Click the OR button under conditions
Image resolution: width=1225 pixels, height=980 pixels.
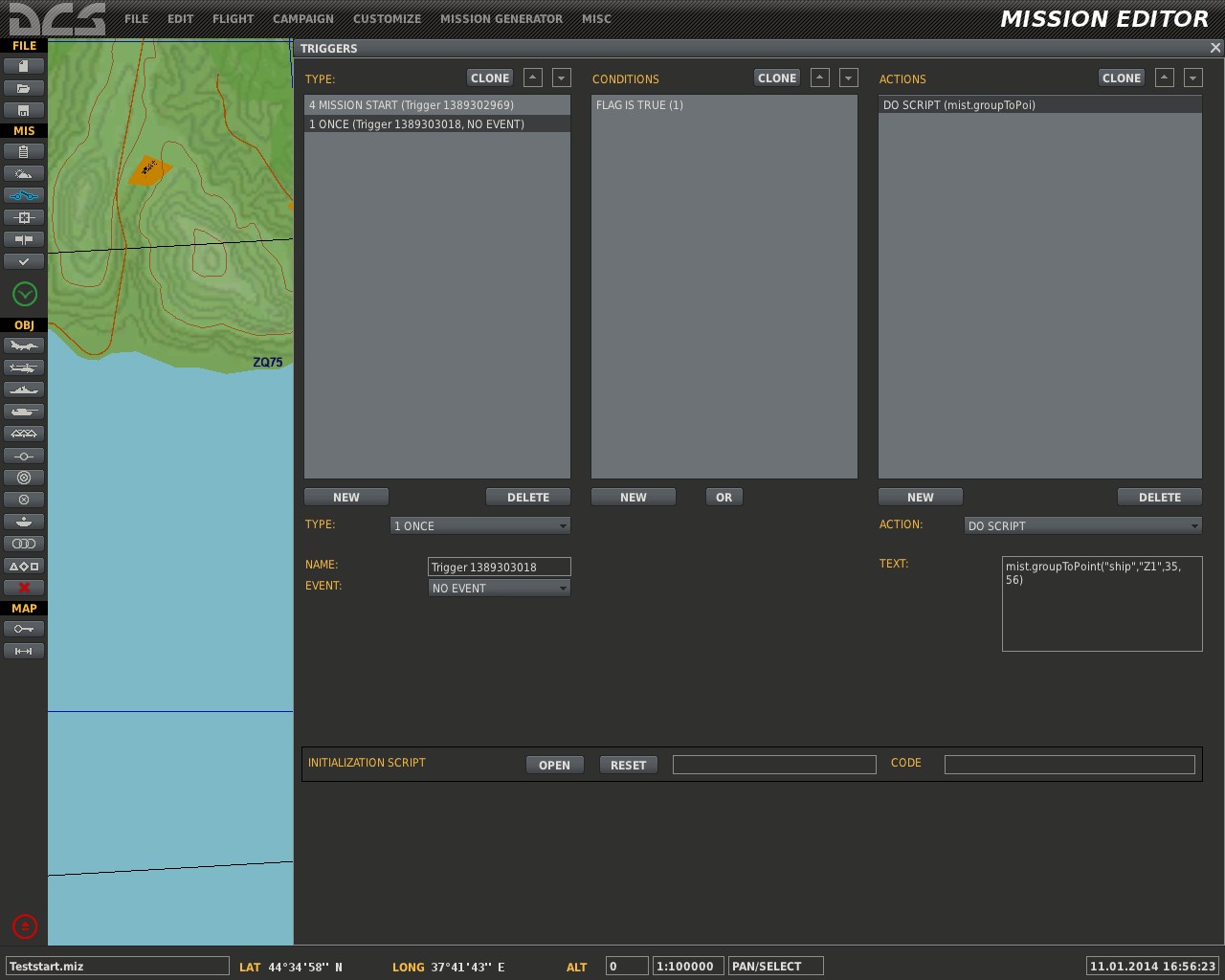point(724,497)
